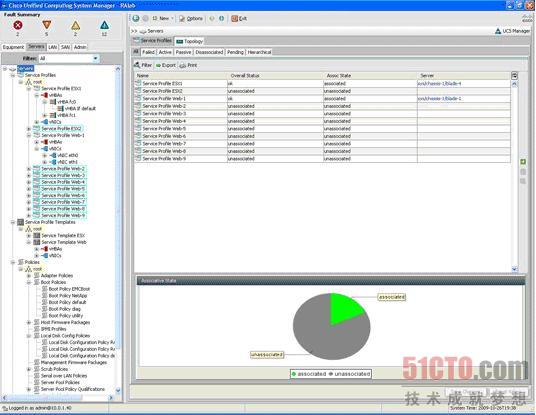This screenshot has height=415, width=536.
Task: Switch to the SAN tab
Action: tap(65, 47)
